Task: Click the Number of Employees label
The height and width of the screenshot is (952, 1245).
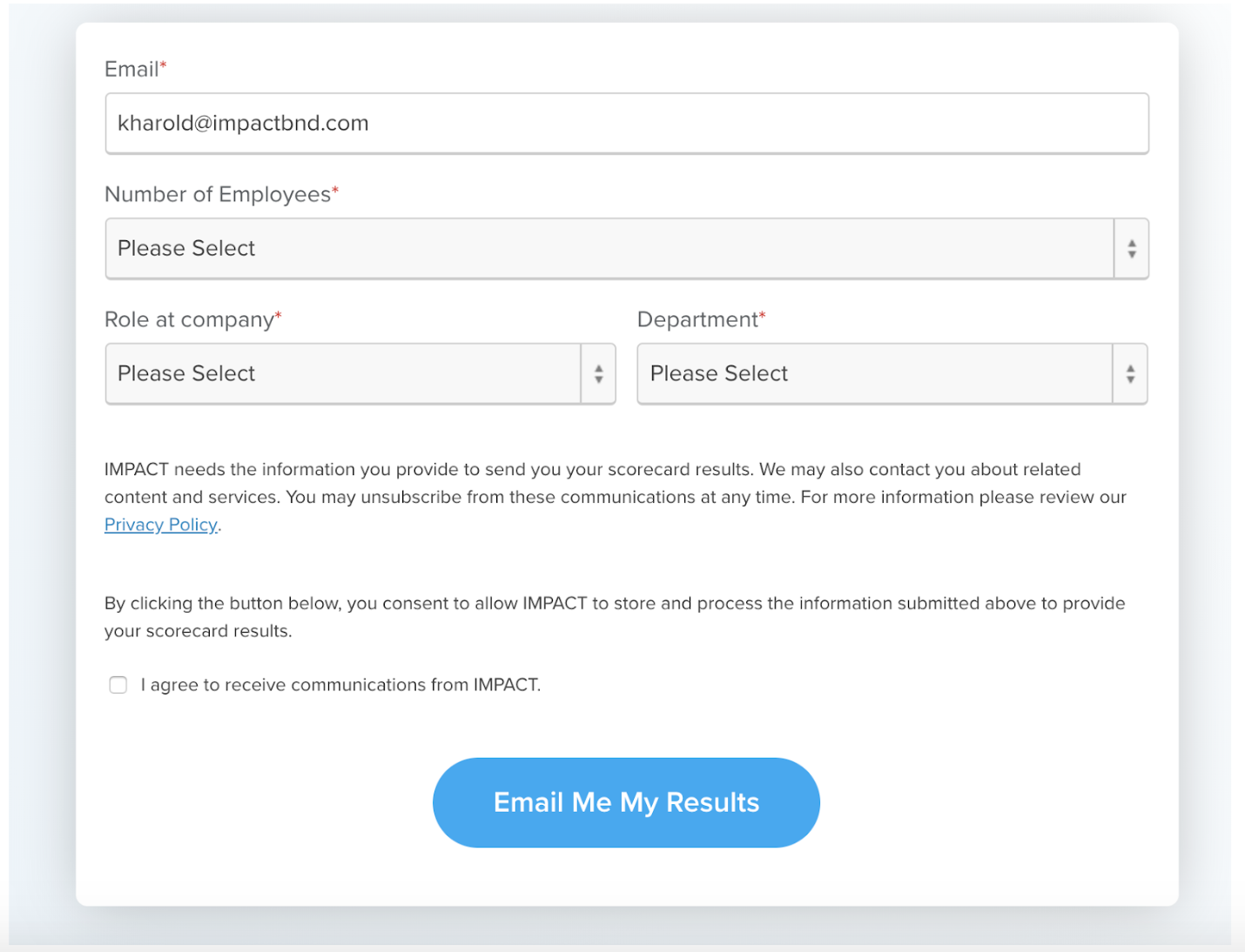Action: (x=221, y=194)
